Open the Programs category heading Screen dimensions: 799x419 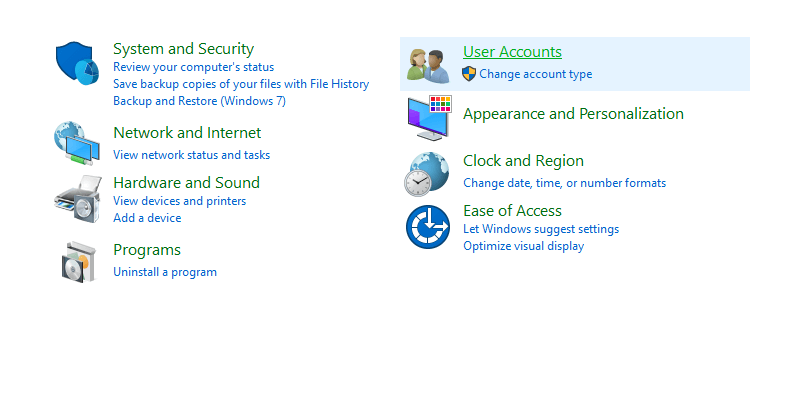point(147,250)
